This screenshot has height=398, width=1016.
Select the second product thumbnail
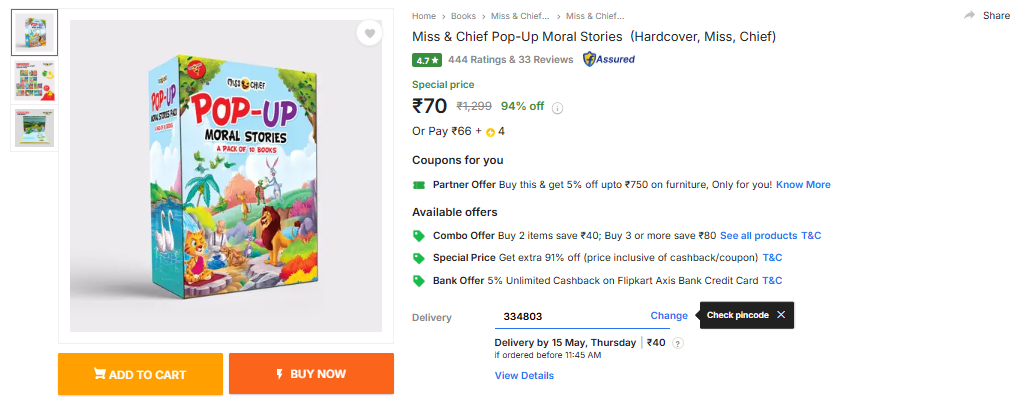click(34, 81)
